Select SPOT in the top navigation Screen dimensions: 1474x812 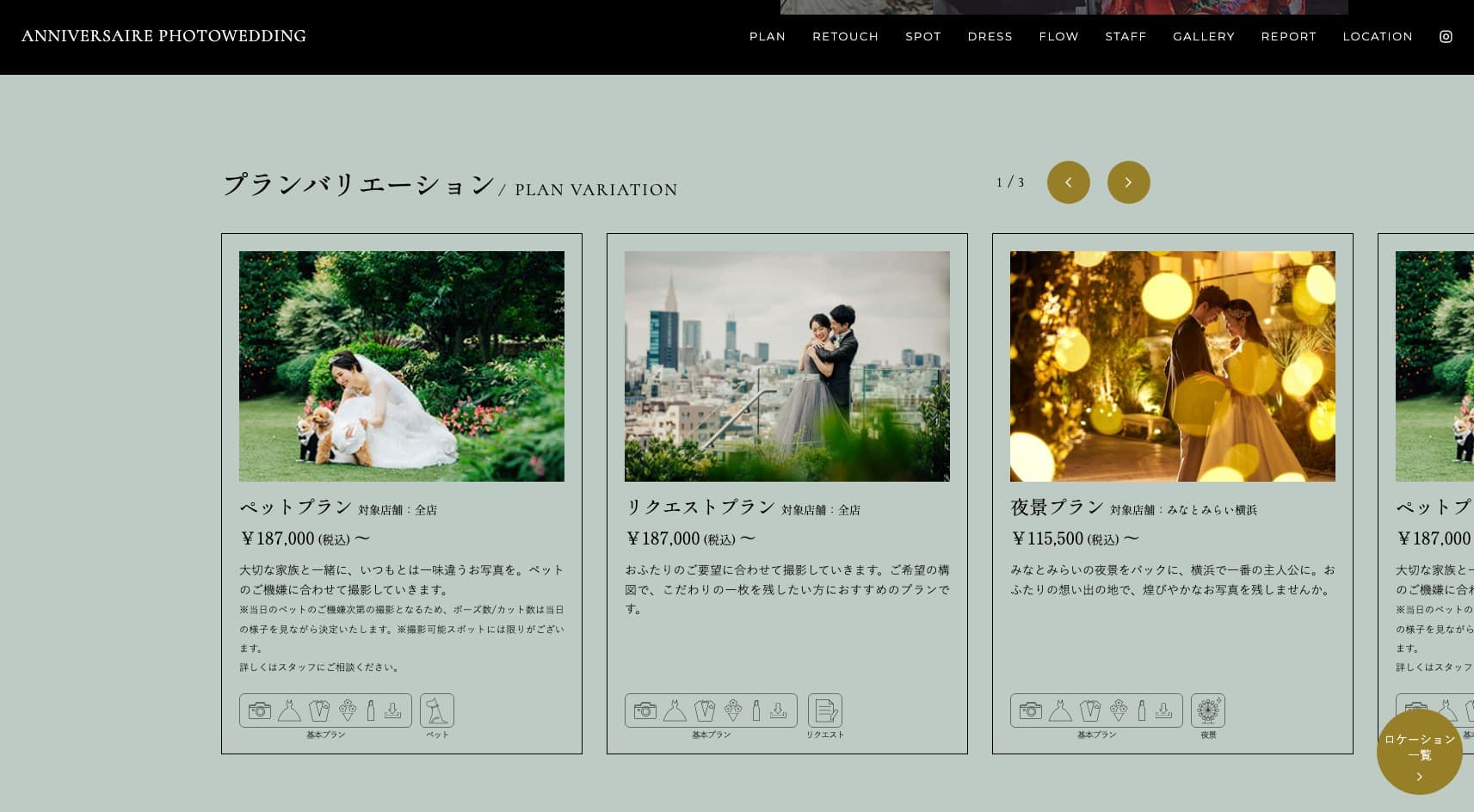click(923, 37)
